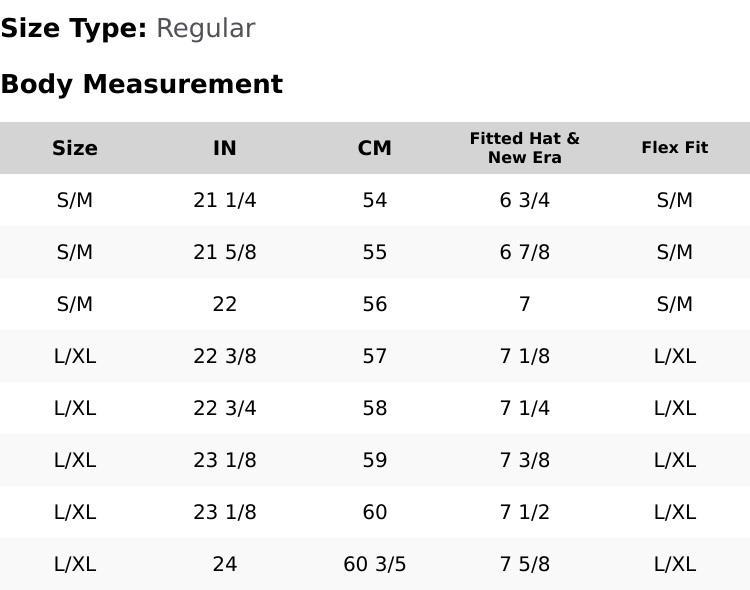Select the 22 3/8 inch cell

(225, 356)
